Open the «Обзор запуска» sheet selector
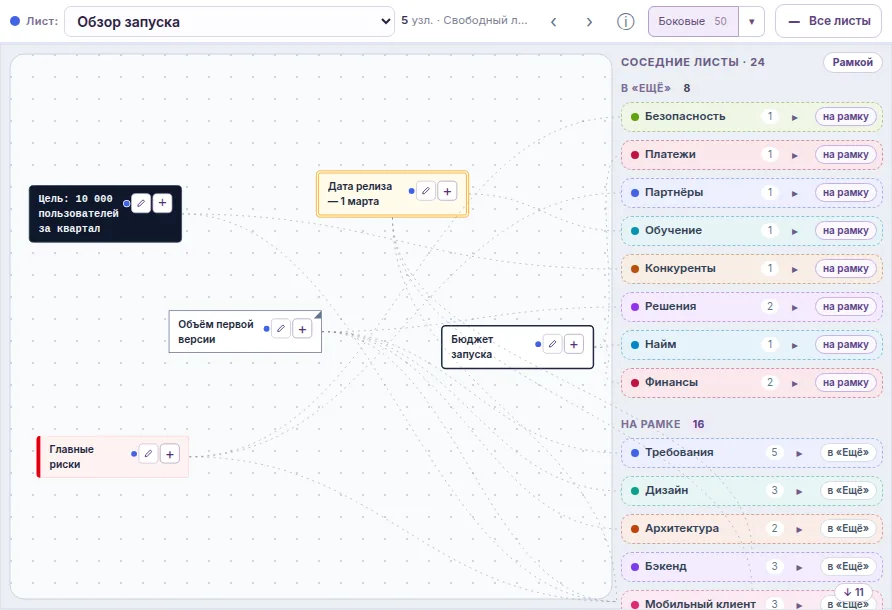This screenshot has width=892, height=610. pyautogui.click(x=229, y=22)
